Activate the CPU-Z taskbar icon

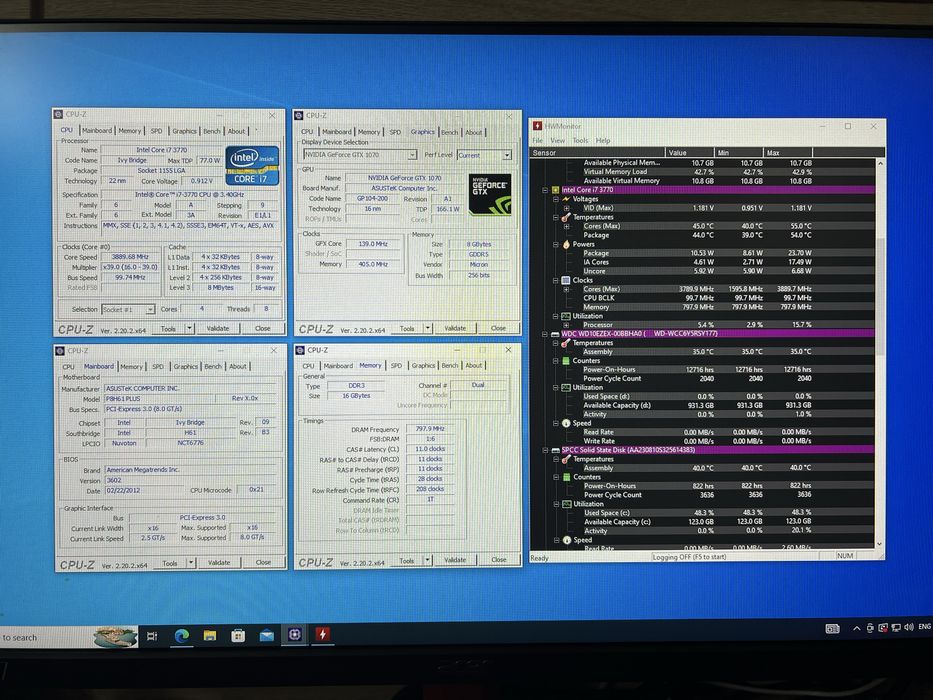pos(295,635)
